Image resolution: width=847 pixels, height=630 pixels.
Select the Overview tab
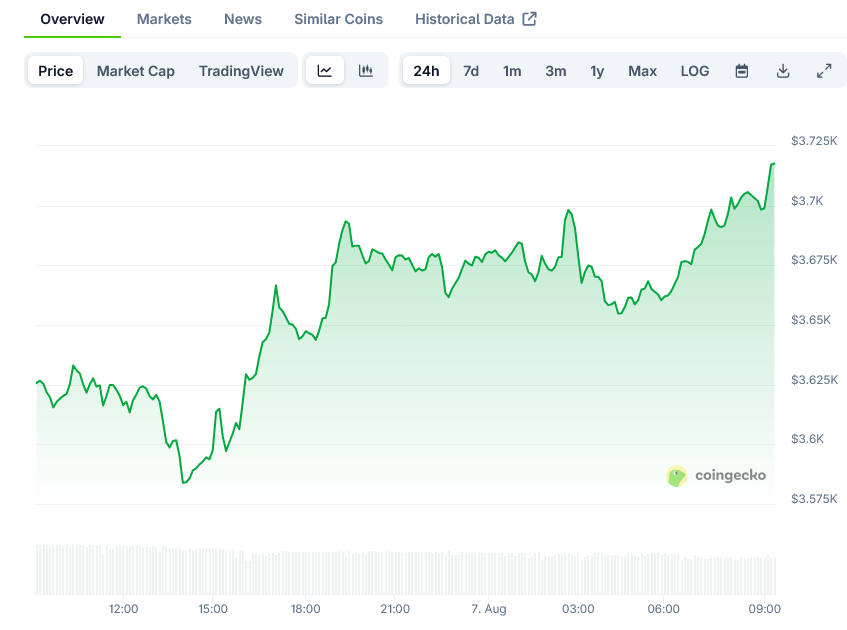(x=72, y=19)
